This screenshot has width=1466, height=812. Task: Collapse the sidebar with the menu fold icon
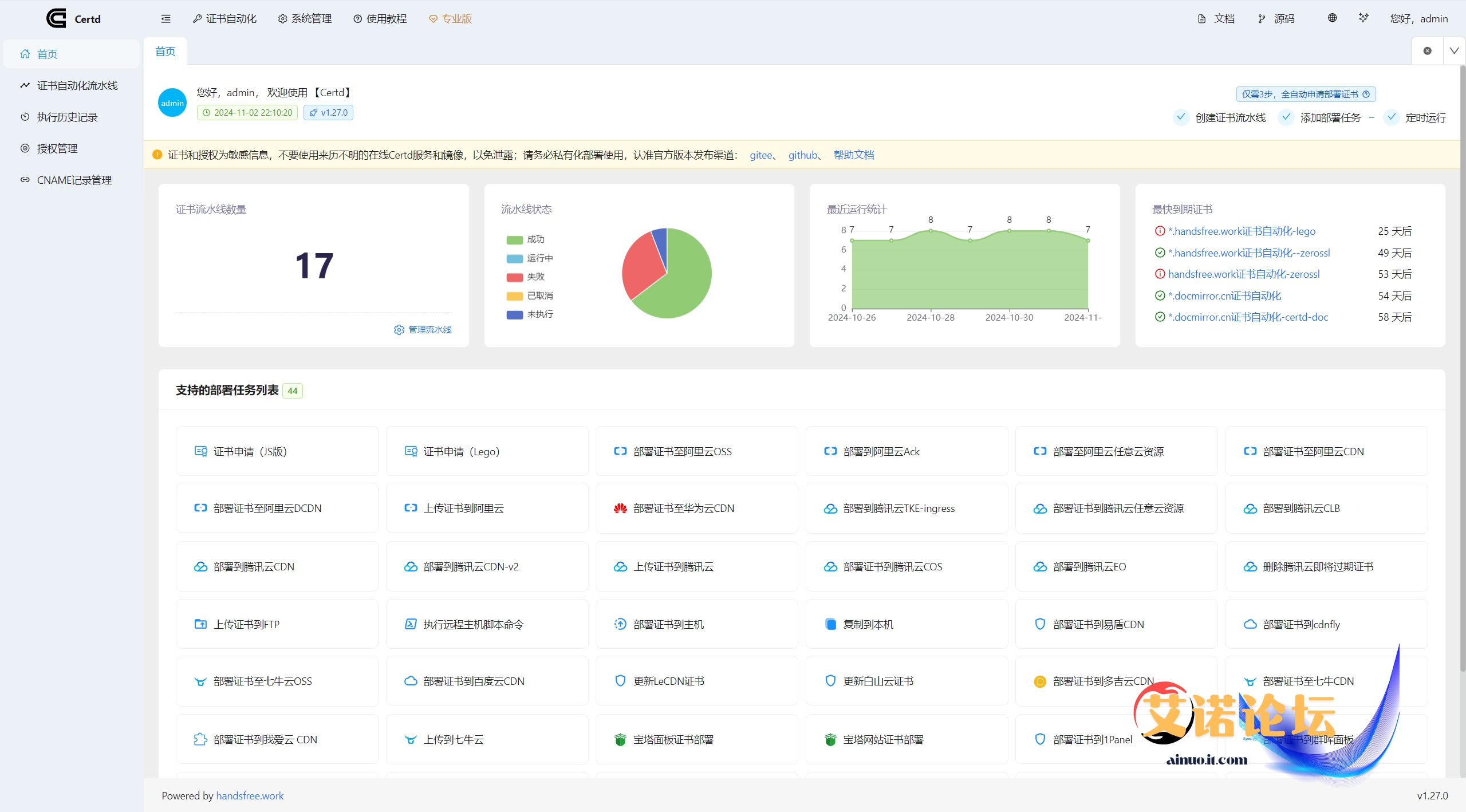pyautogui.click(x=165, y=19)
